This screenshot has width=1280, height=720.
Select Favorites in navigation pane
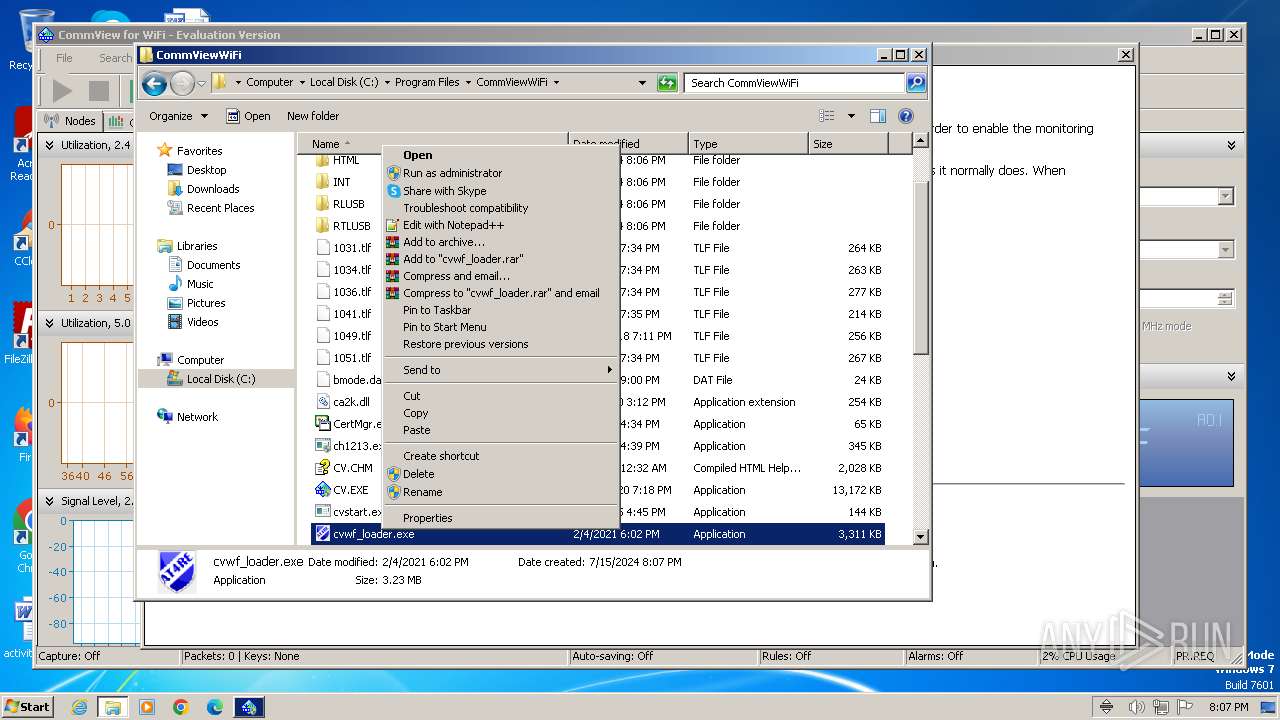(199, 151)
